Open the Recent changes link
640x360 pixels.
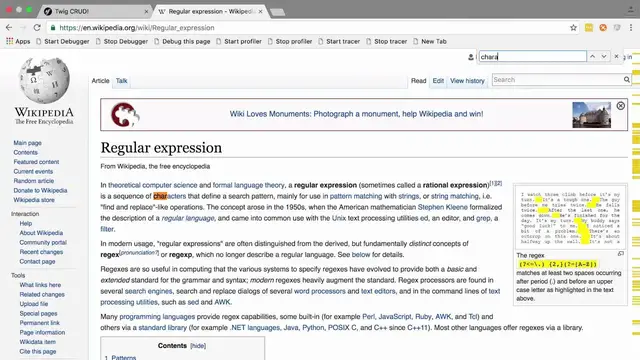pos(41,252)
